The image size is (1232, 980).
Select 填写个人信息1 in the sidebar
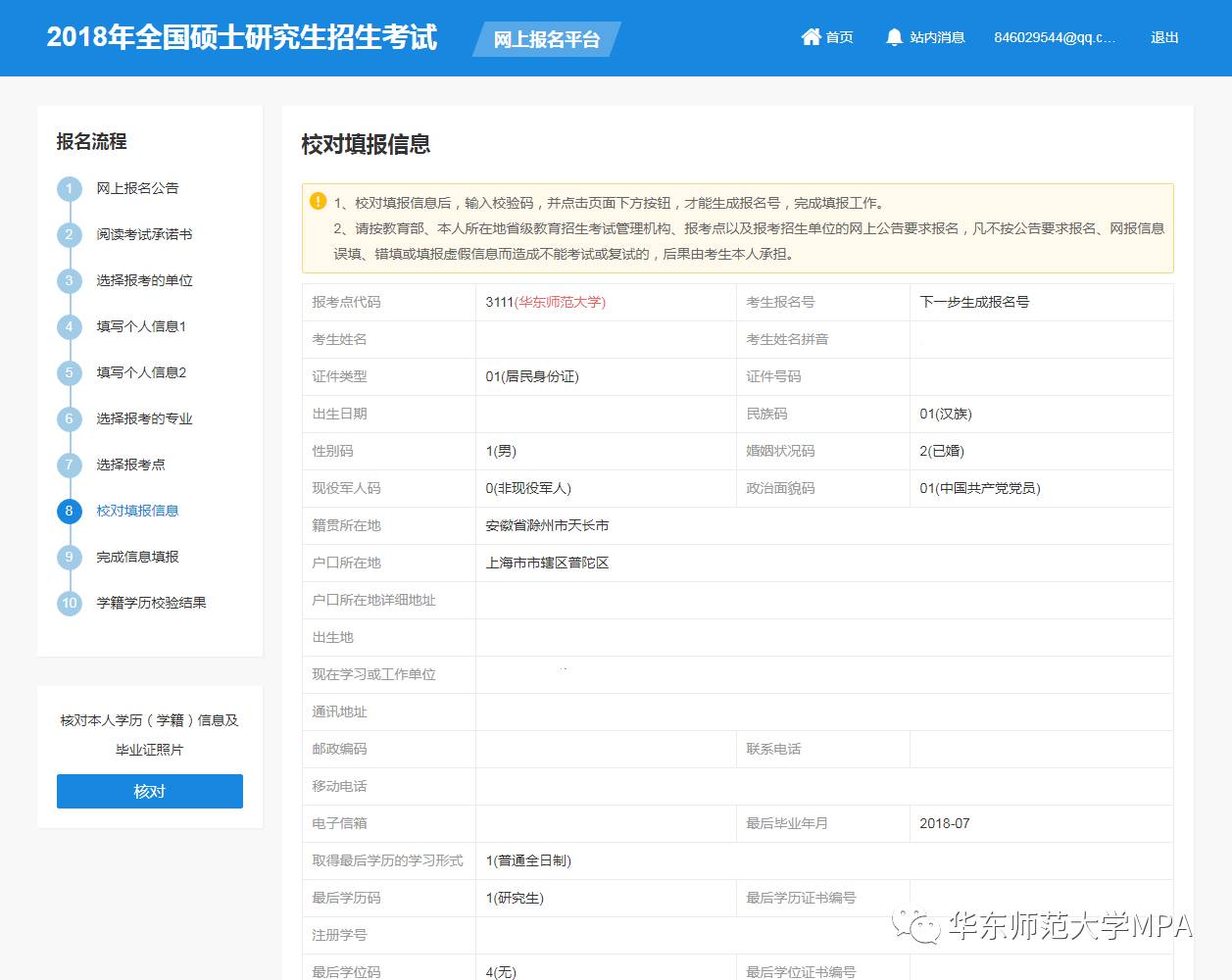tap(141, 326)
